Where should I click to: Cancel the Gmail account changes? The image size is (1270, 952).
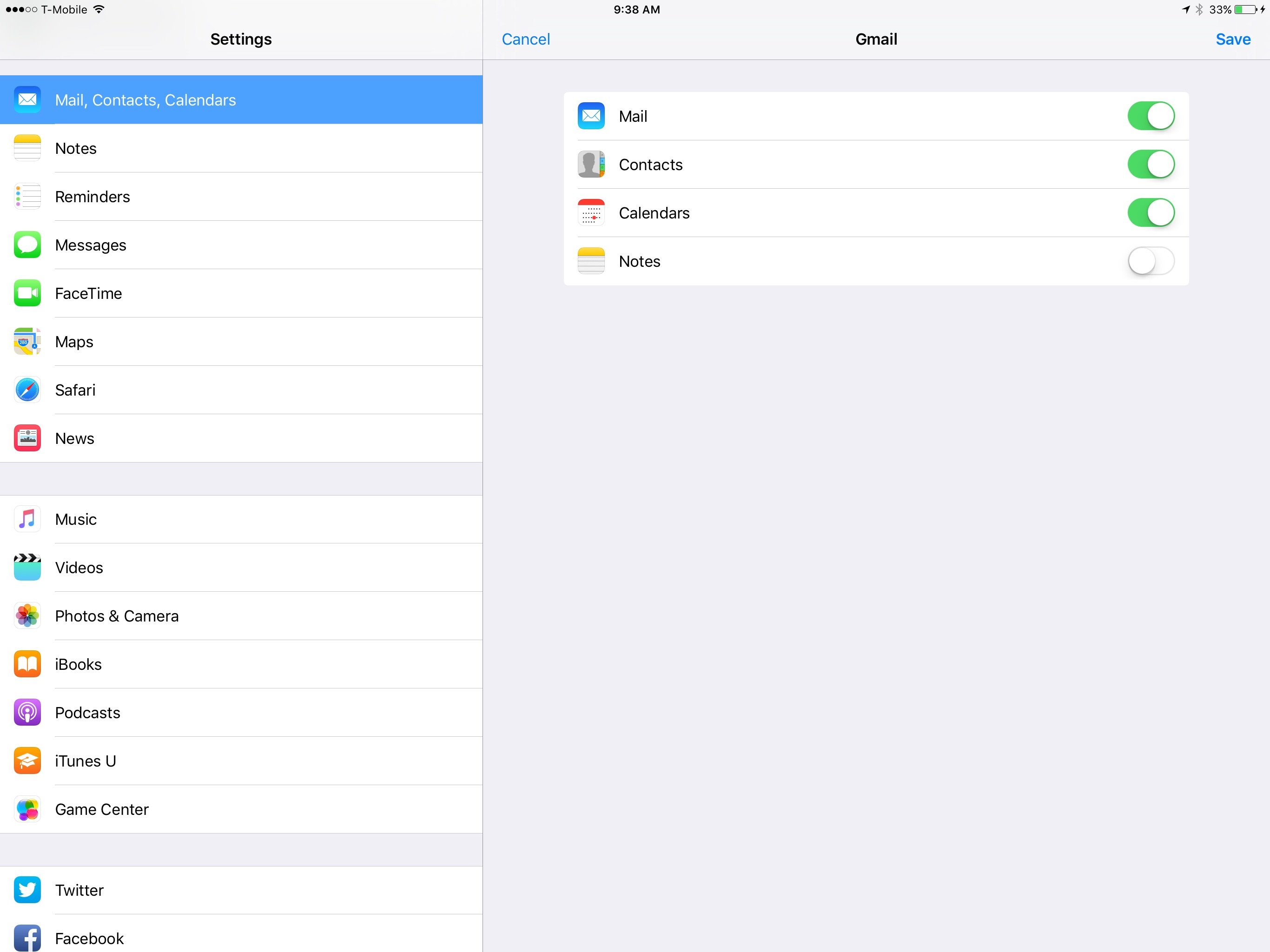tap(525, 39)
